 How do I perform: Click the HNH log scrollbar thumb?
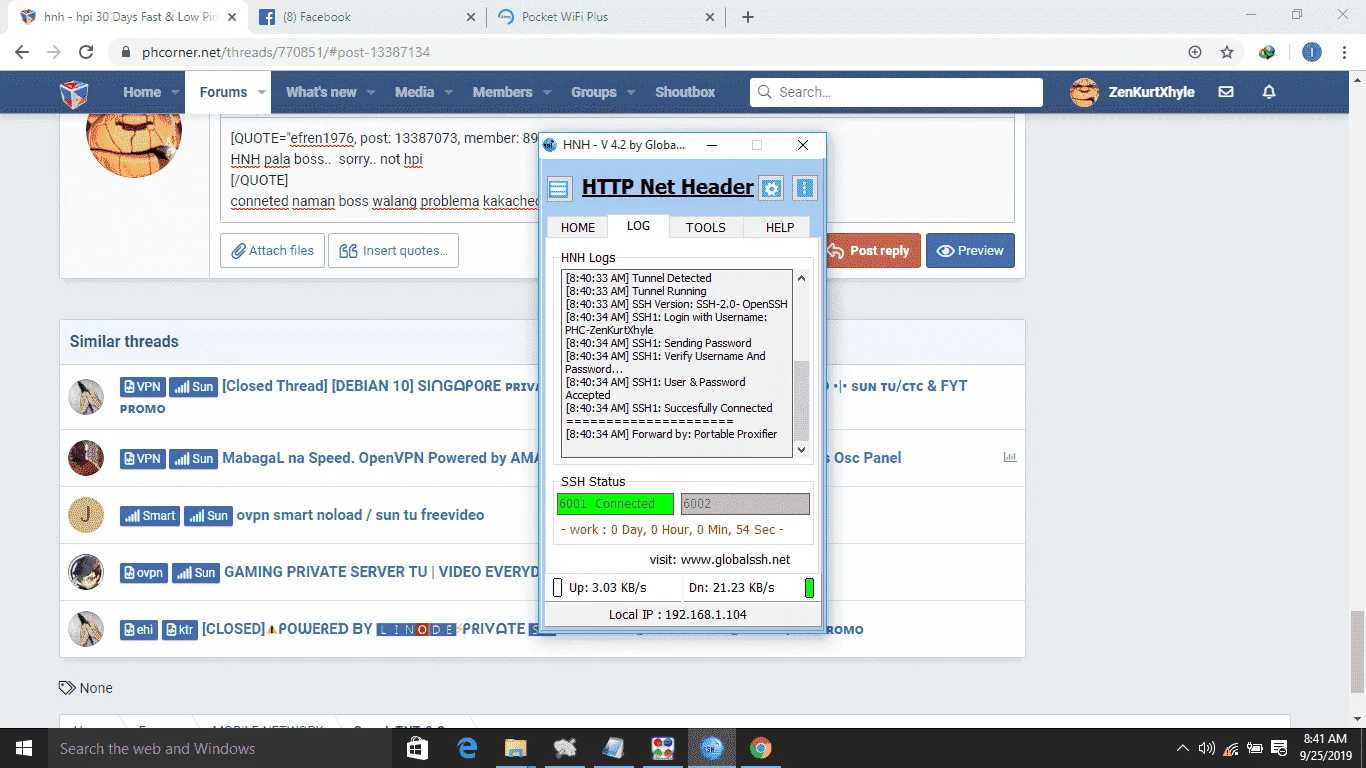(801, 401)
